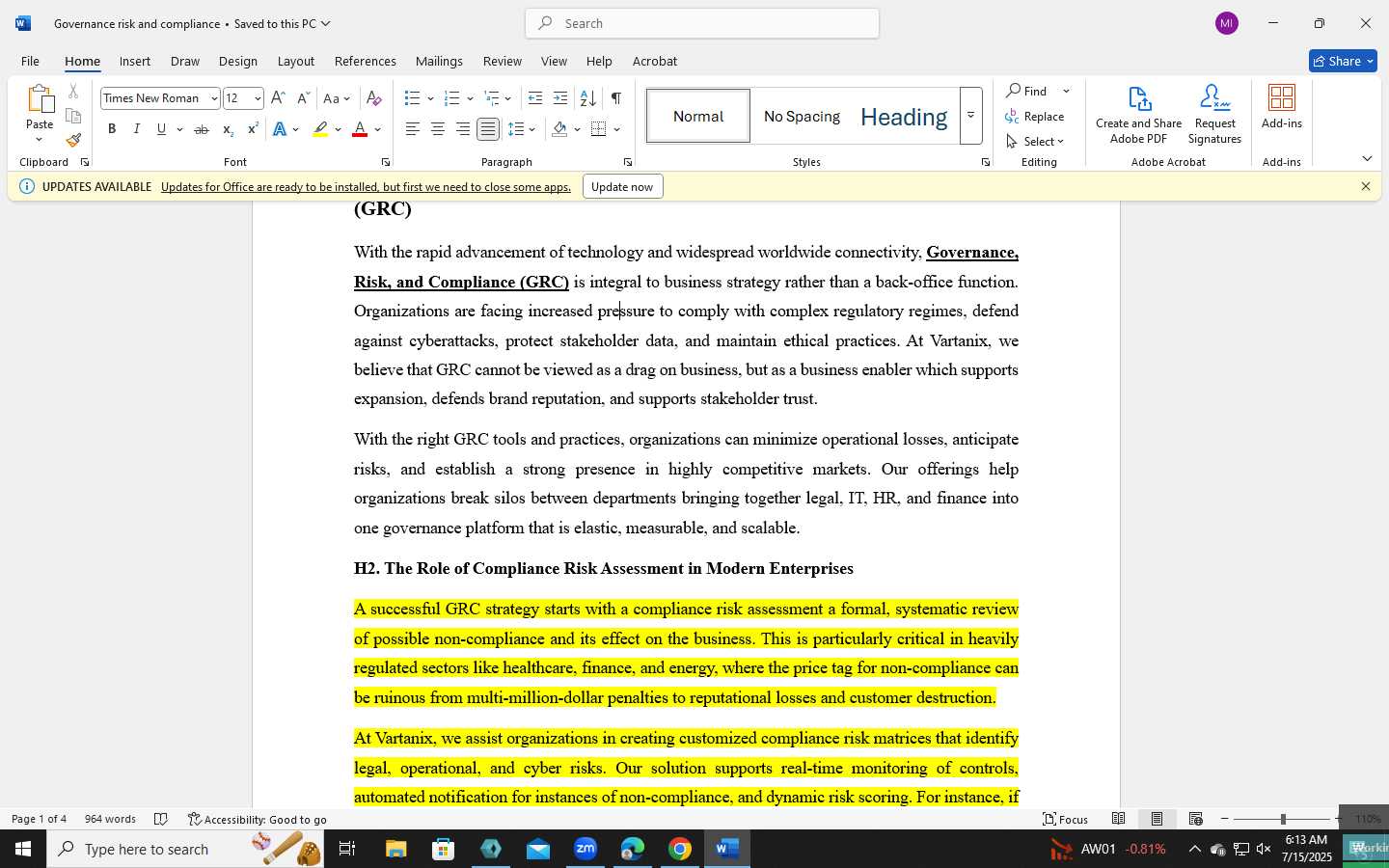
Task: Toggle show paragraph marks
Action: pyautogui.click(x=616, y=98)
